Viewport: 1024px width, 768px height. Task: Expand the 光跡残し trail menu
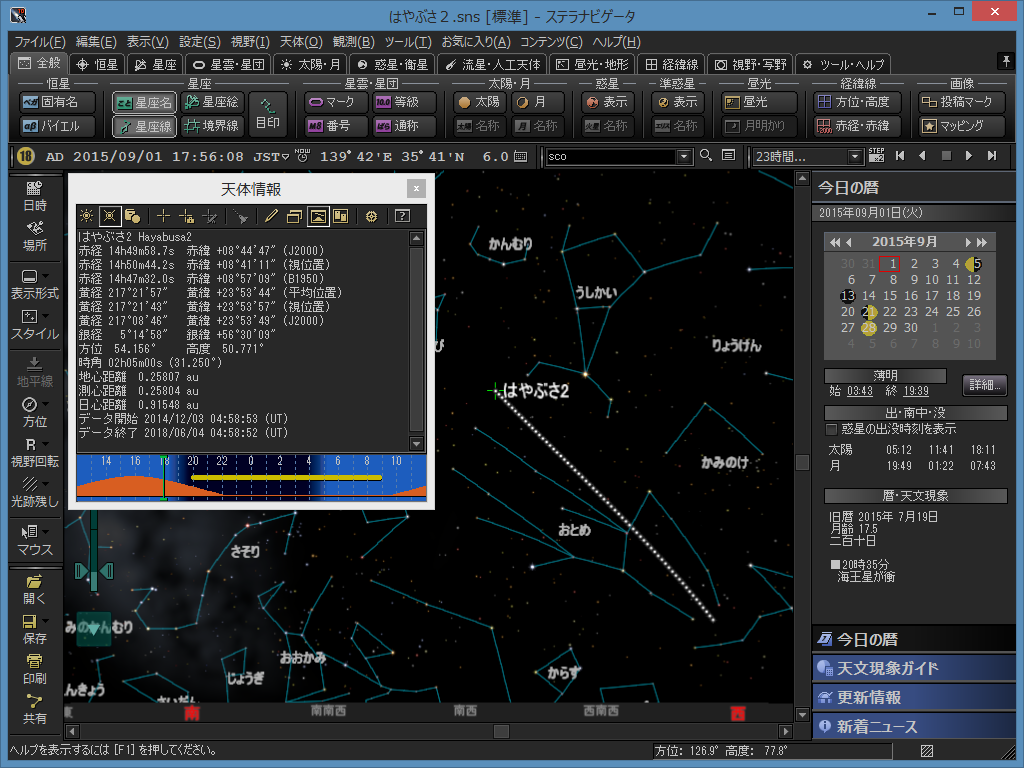(45, 485)
